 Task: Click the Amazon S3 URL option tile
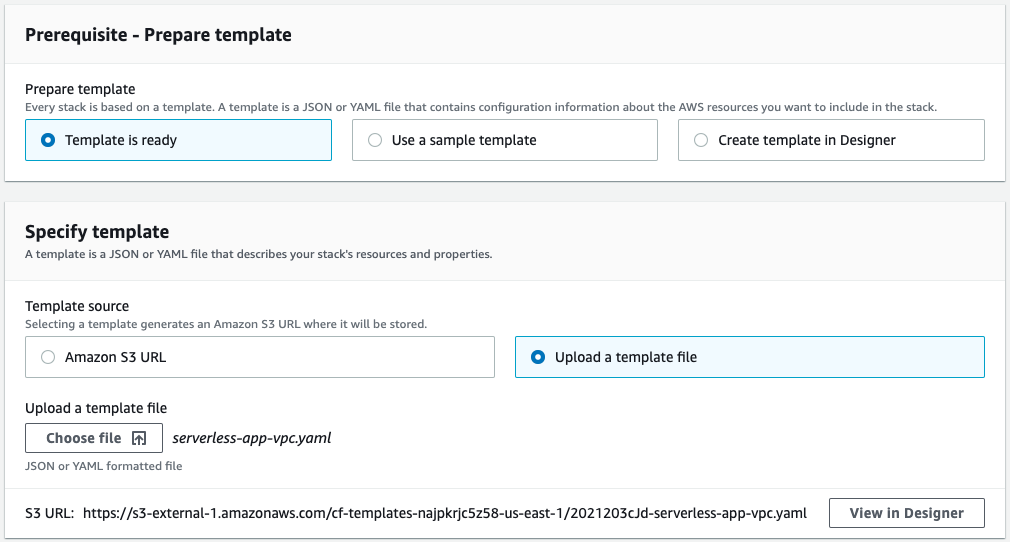(x=260, y=357)
